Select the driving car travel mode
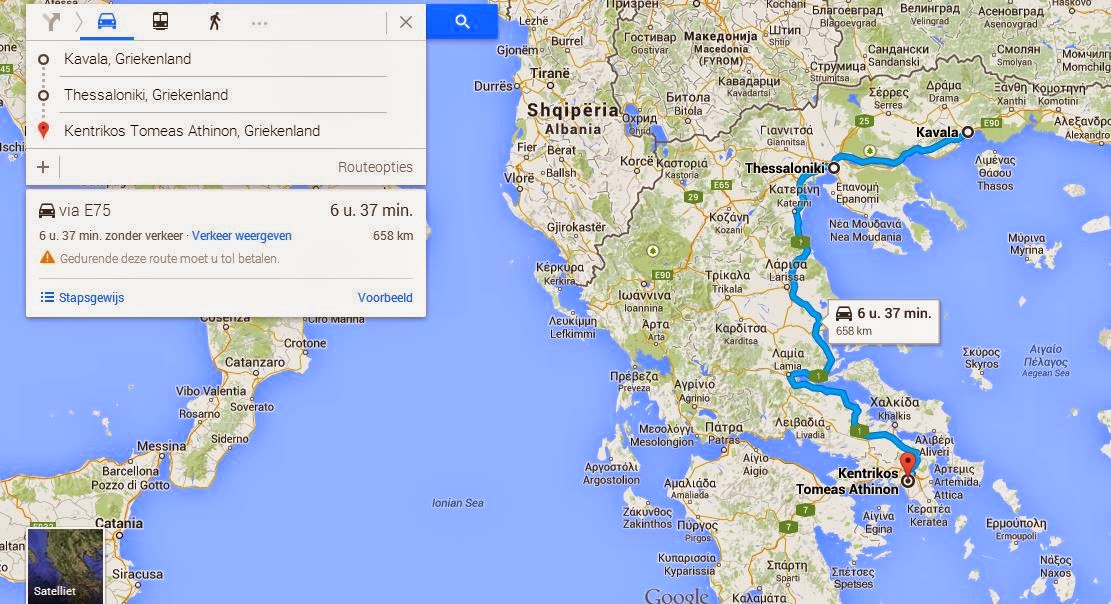 (107, 21)
